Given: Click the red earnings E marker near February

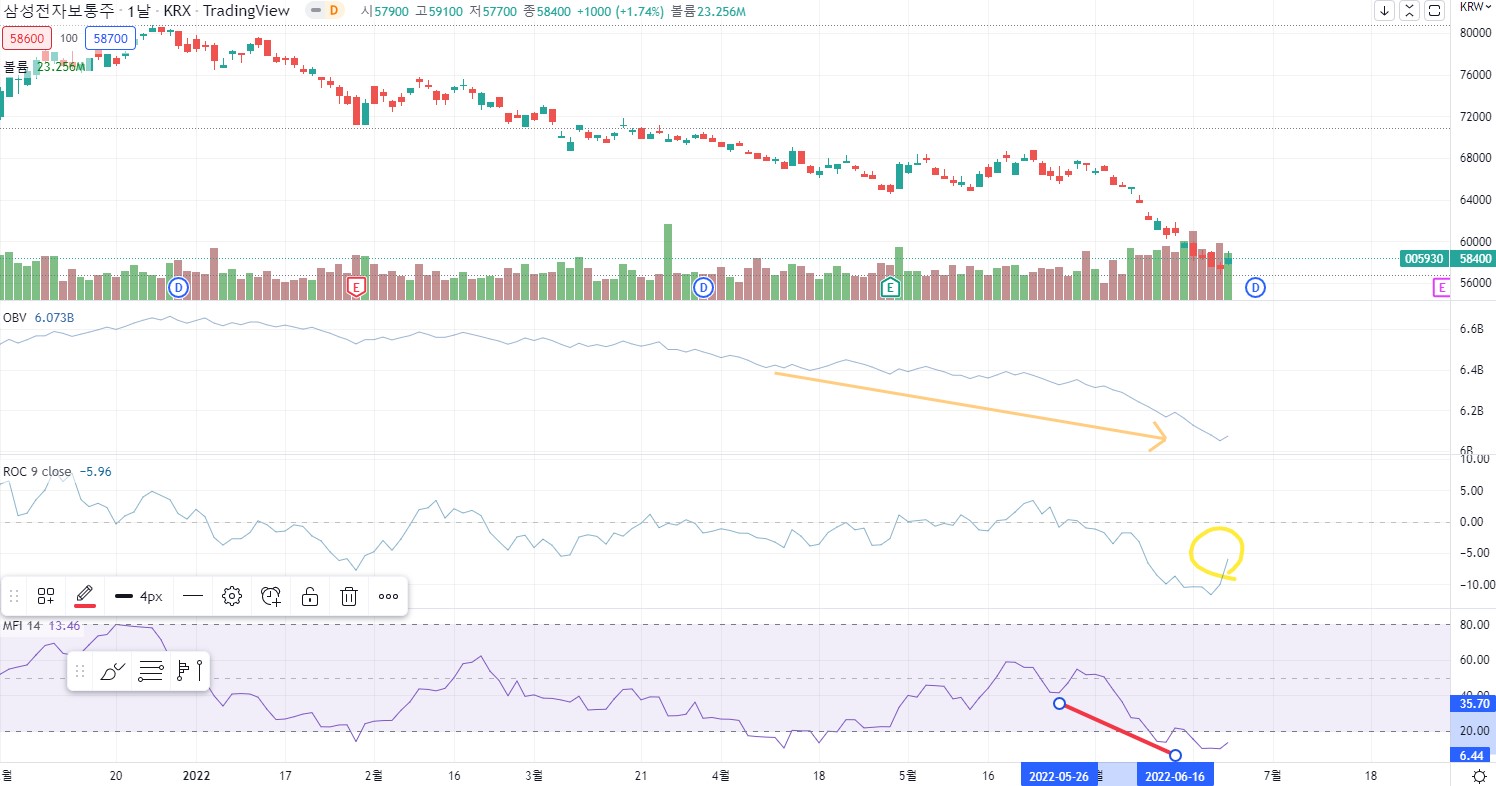Looking at the screenshot, I should [x=355, y=288].
